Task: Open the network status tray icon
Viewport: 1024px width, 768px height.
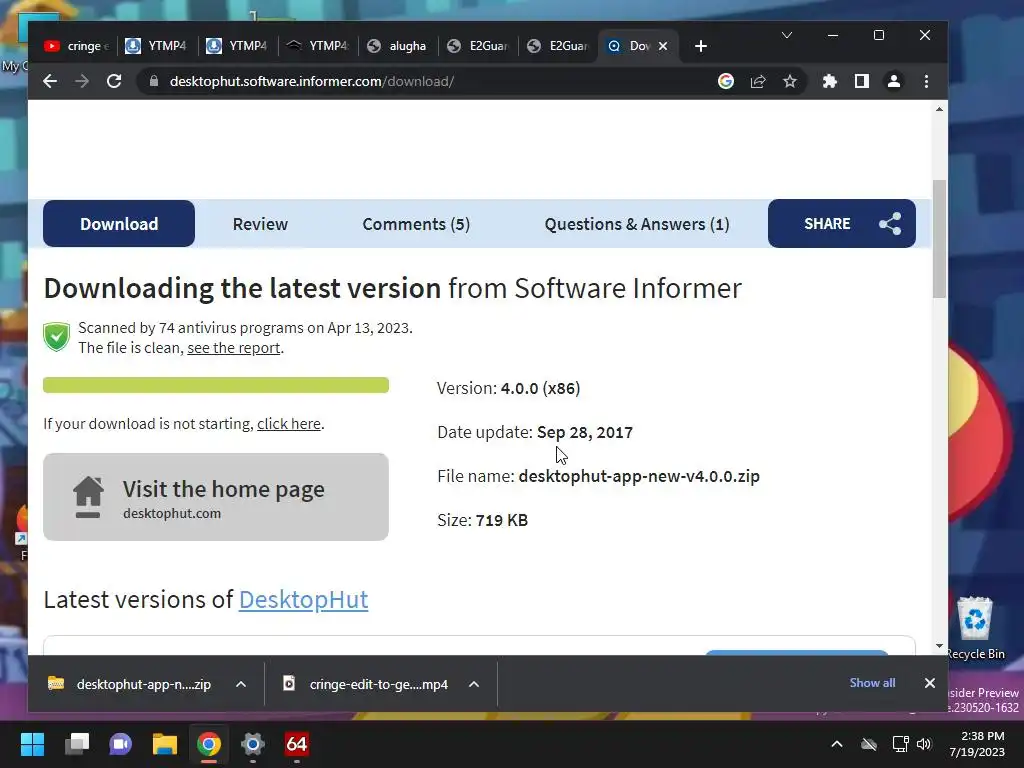Action: pyautogui.click(x=901, y=744)
